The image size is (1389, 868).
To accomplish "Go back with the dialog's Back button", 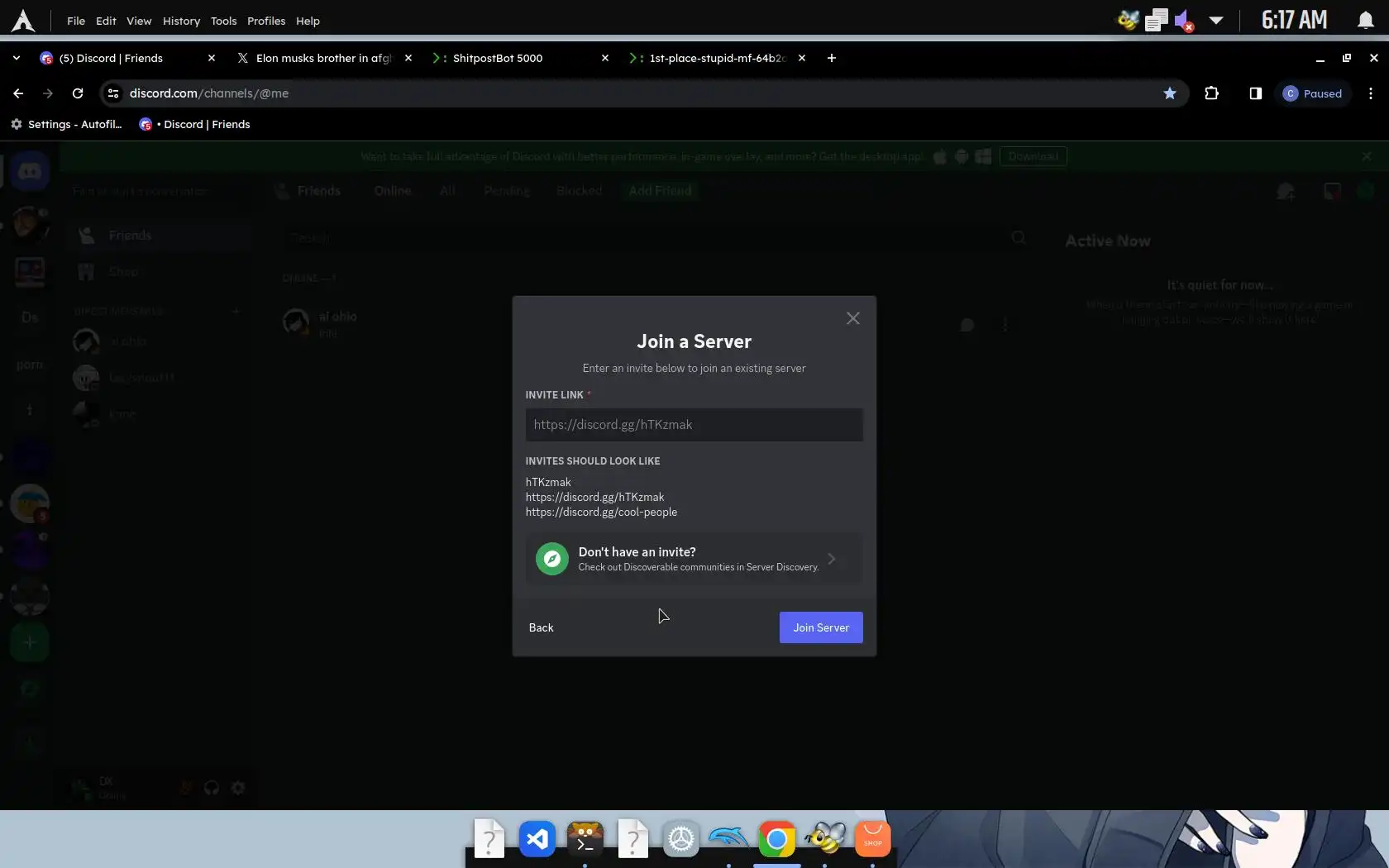I will (x=542, y=627).
